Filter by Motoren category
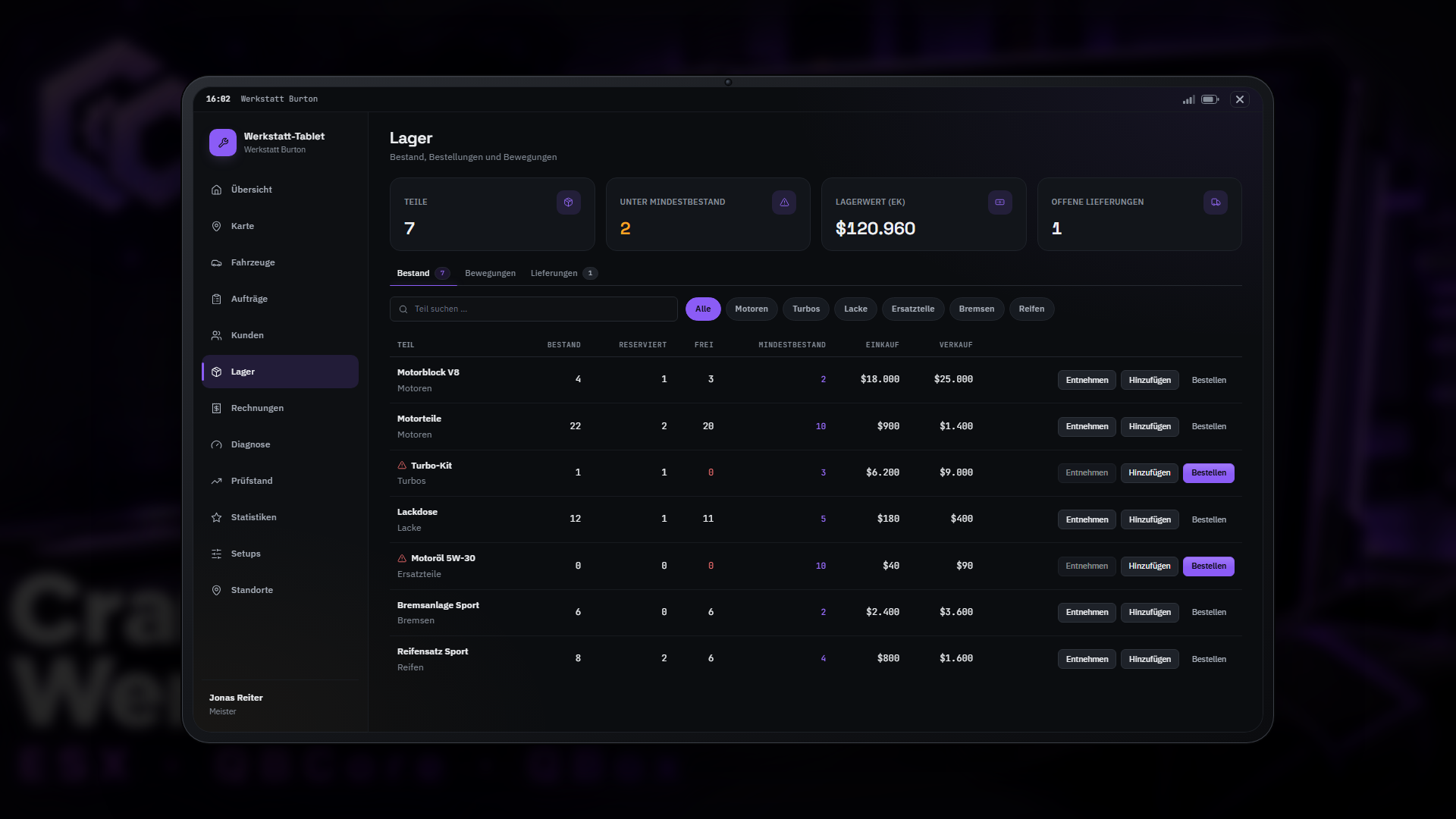The image size is (1456, 819). tap(752, 309)
